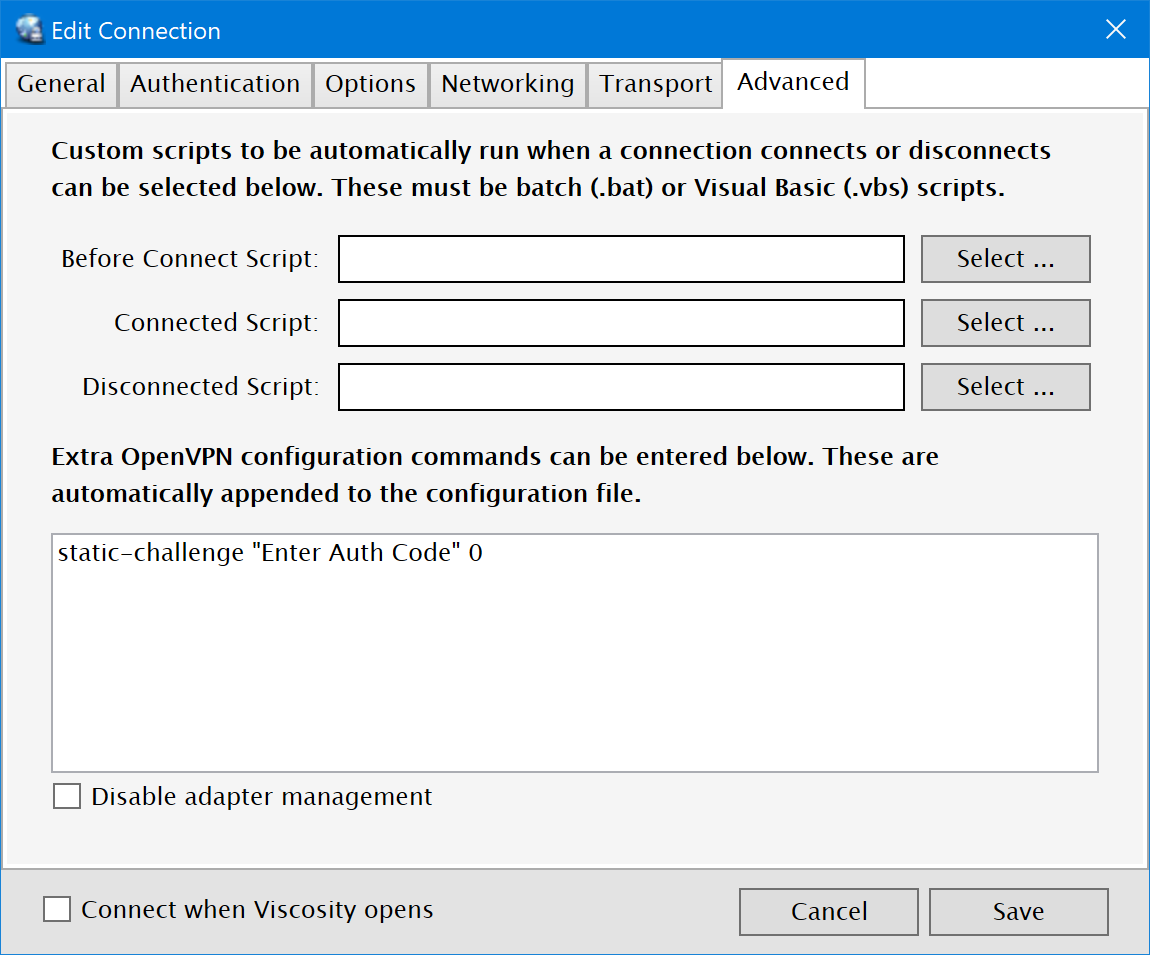Viewport: 1150px width, 955px height.
Task: Switch to the General tab
Action: [61, 84]
